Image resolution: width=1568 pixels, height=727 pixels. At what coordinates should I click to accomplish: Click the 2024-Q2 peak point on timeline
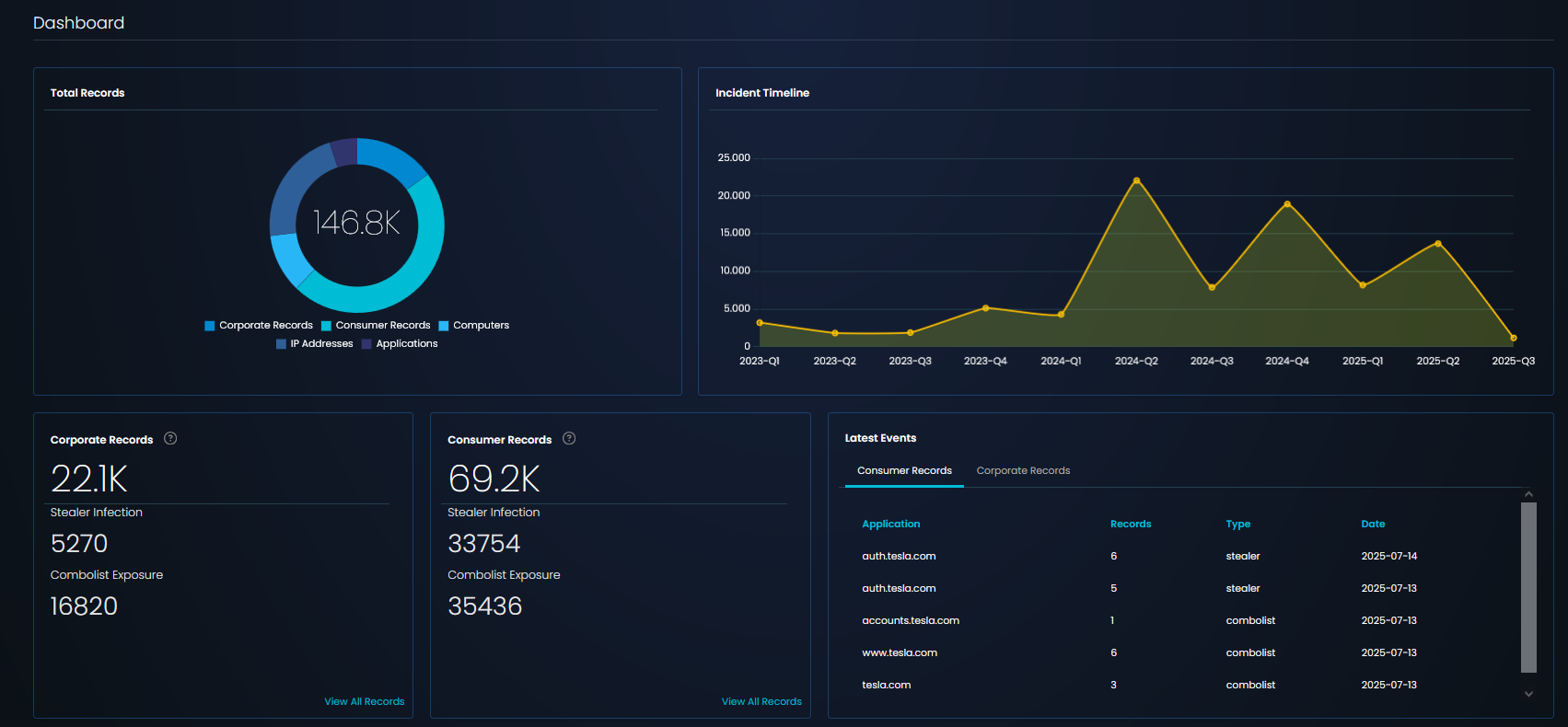point(1136,181)
